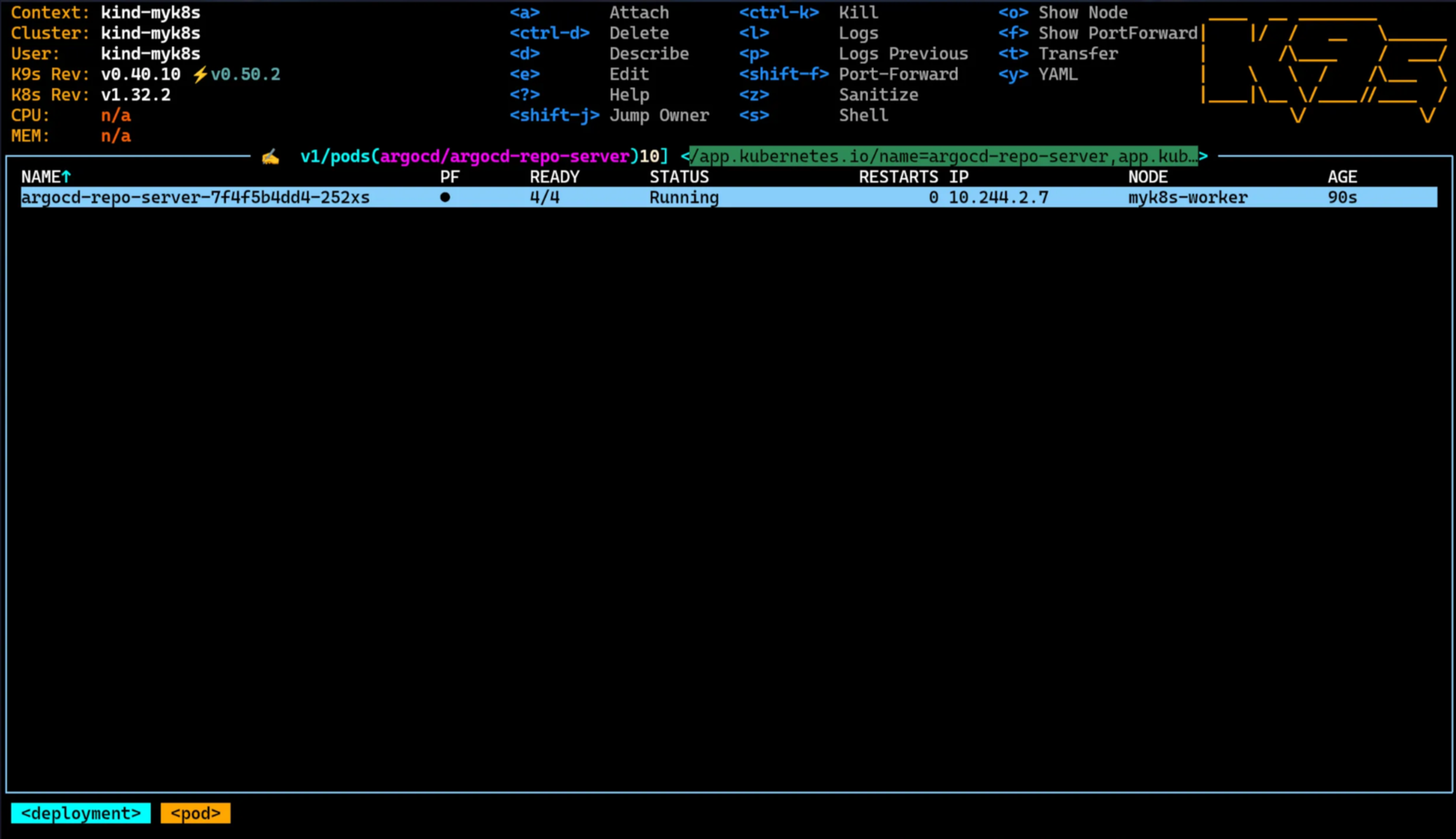
Task: Click the Jump Owner shortcut hint
Action: pos(659,115)
